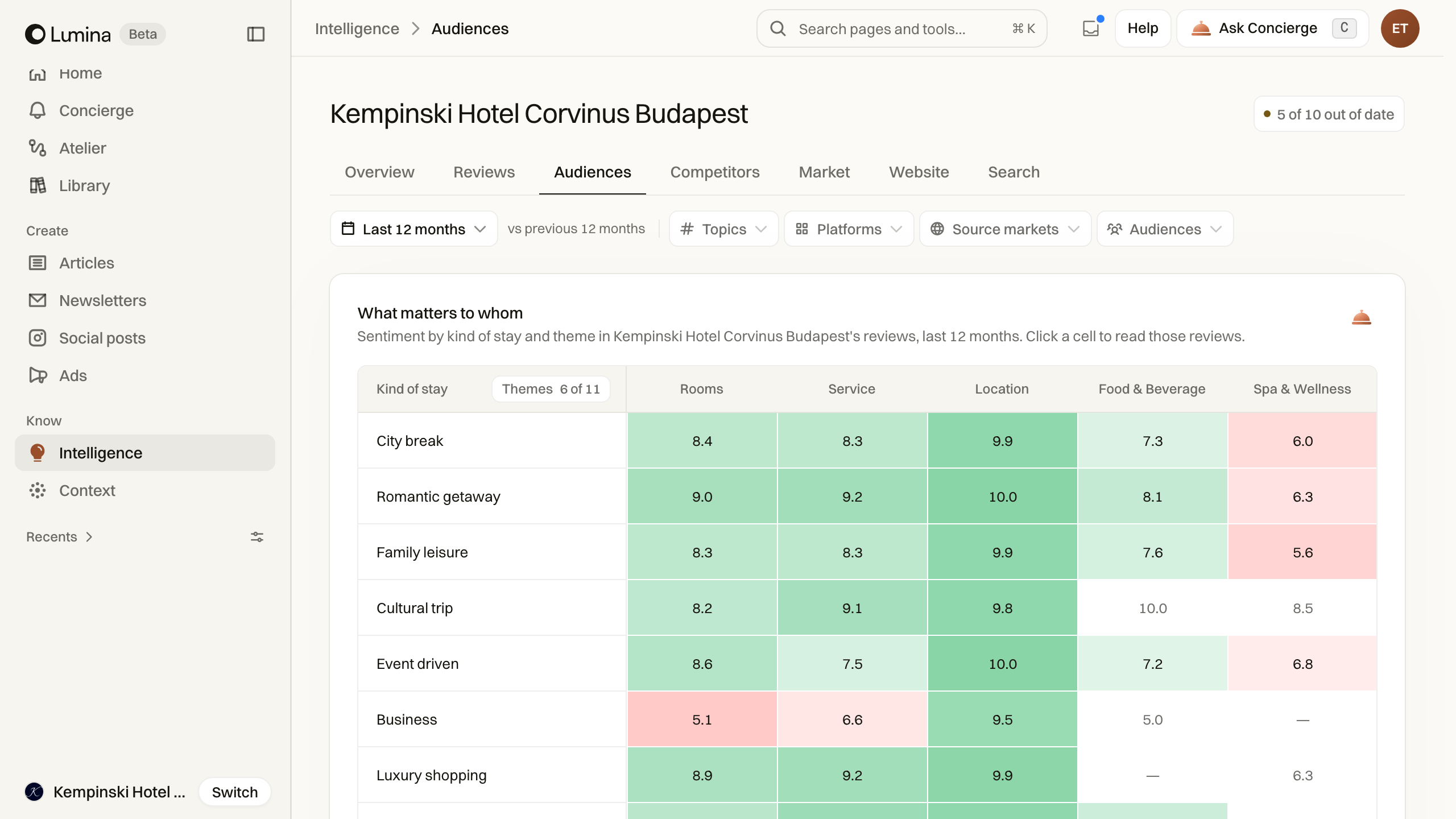Click Kempinski property logo at bottom
The width and height of the screenshot is (1456, 819).
pyautogui.click(x=34, y=792)
